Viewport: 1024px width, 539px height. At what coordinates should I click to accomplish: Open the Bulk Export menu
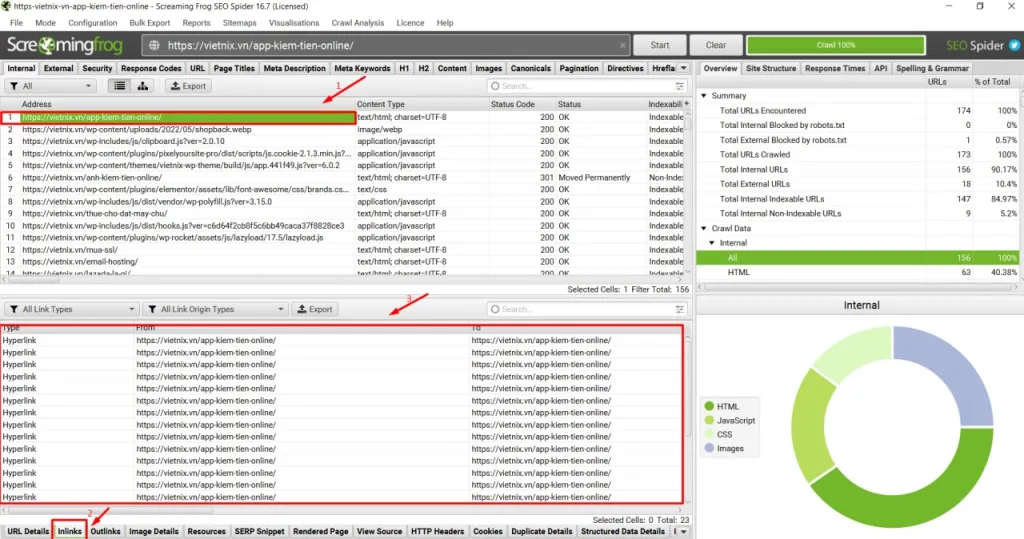tap(150, 23)
